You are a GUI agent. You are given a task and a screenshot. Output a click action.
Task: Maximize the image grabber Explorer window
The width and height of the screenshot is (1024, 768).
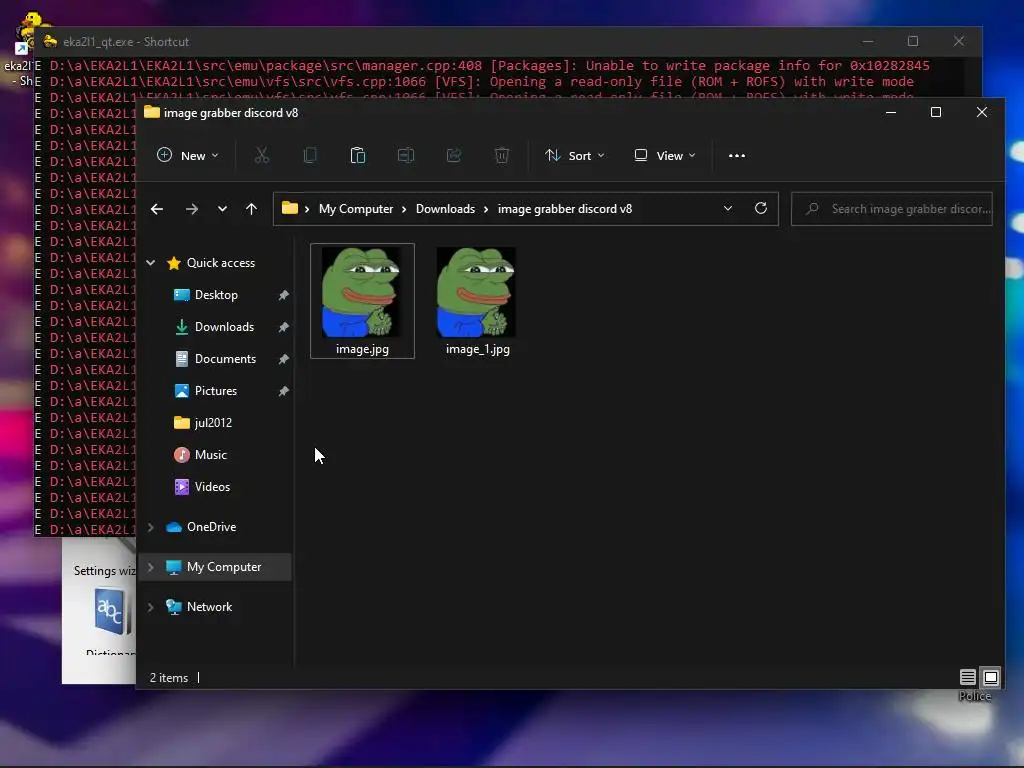point(936,112)
